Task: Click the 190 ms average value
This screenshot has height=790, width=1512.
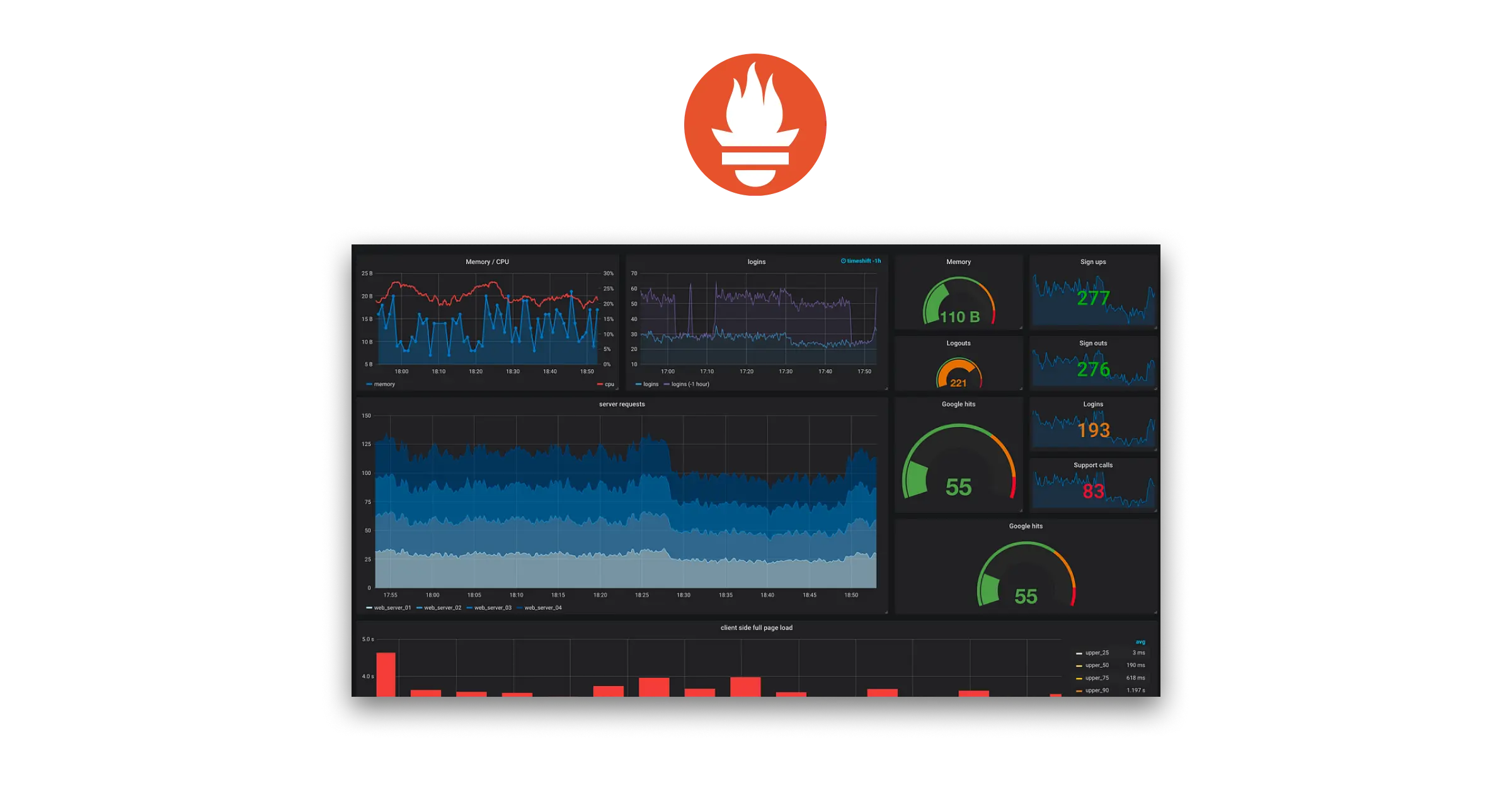Action: tap(1136, 666)
